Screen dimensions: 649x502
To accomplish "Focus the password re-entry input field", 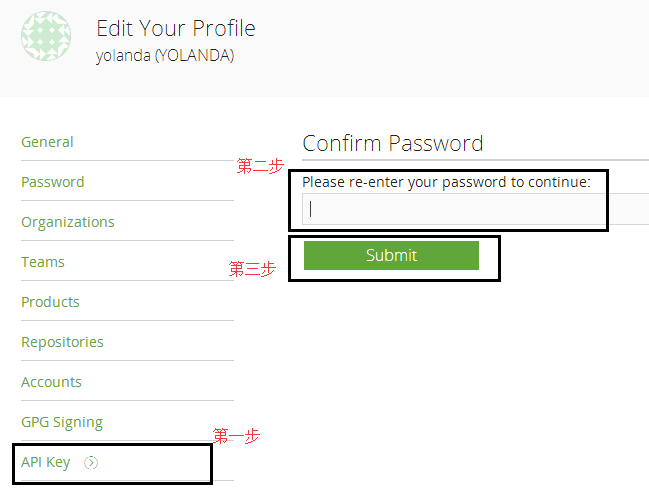I will pos(453,209).
